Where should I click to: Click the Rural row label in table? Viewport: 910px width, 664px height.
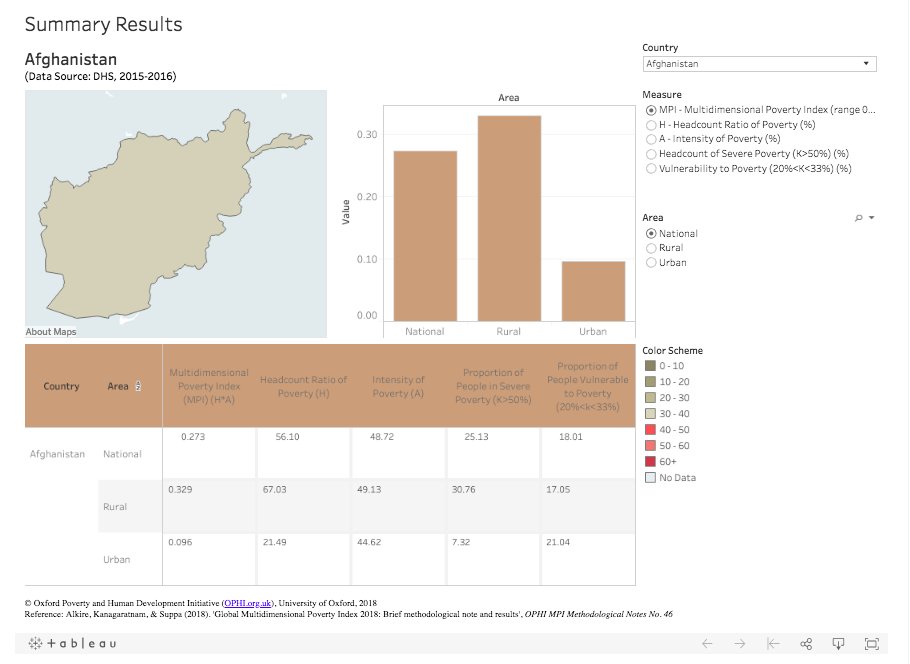pos(115,507)
